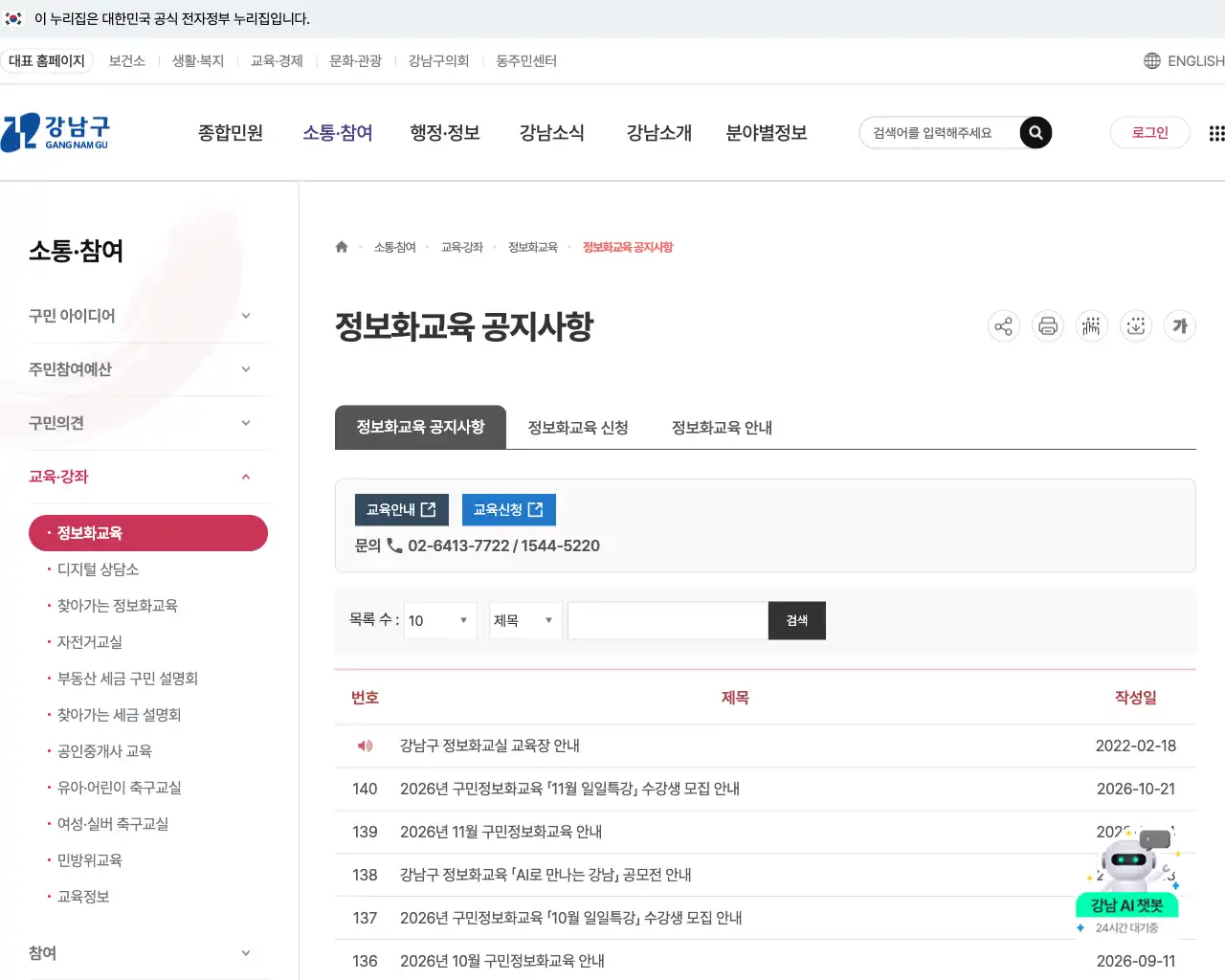1225x980 pixels.
Task: Click the Gangnam-gu logo
Action: 56,133
